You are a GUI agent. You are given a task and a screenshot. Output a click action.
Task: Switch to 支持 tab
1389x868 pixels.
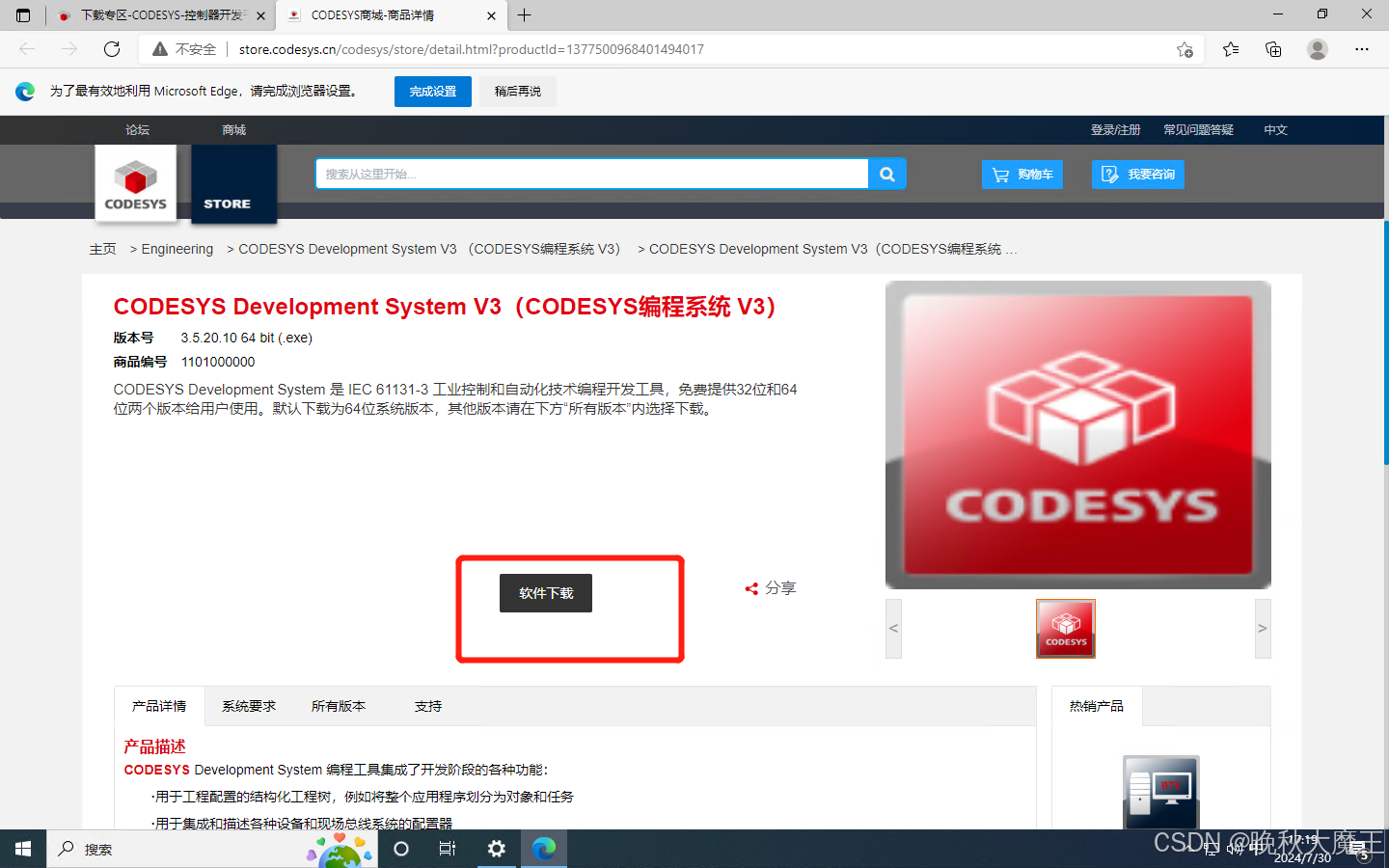(x=428, y=706)
